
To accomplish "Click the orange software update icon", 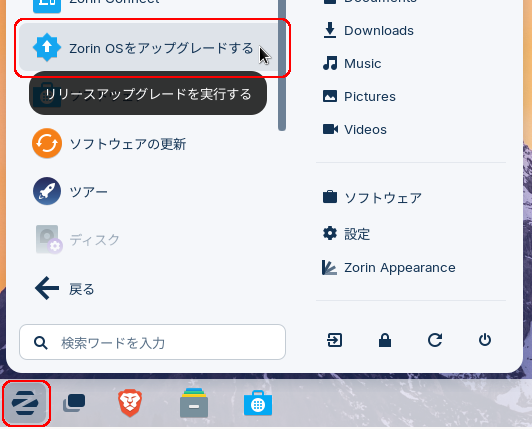I will (47, 143).
